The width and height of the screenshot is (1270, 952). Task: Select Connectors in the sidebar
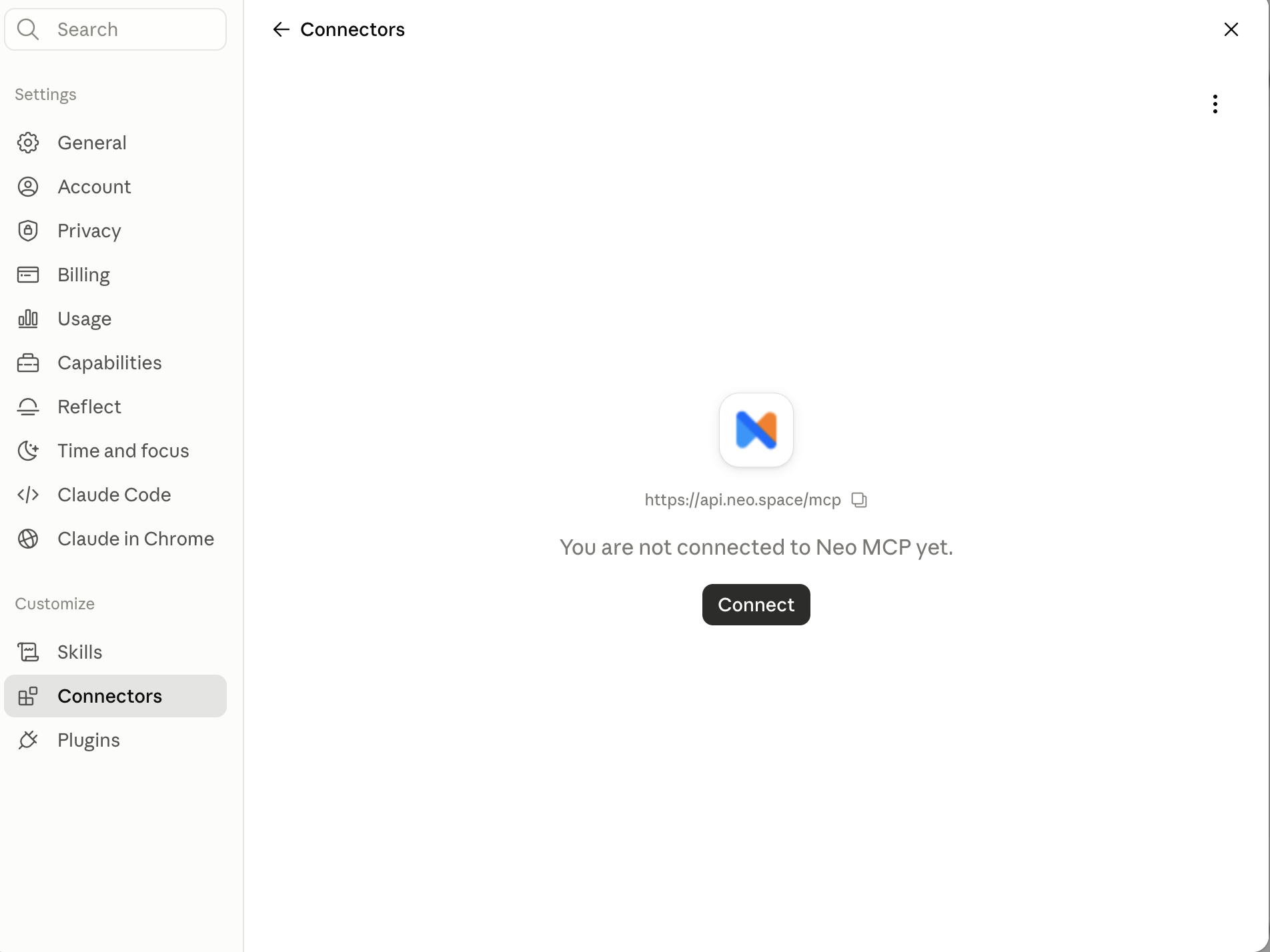click(115, 696)
